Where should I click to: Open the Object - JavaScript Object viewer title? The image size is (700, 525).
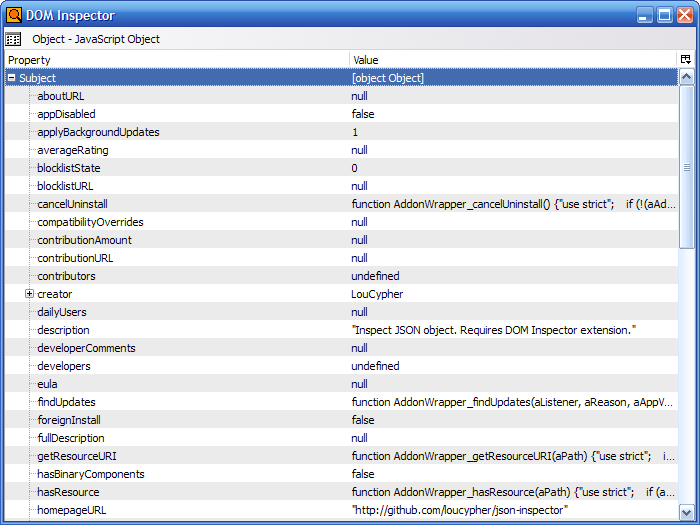pos(96,39)
